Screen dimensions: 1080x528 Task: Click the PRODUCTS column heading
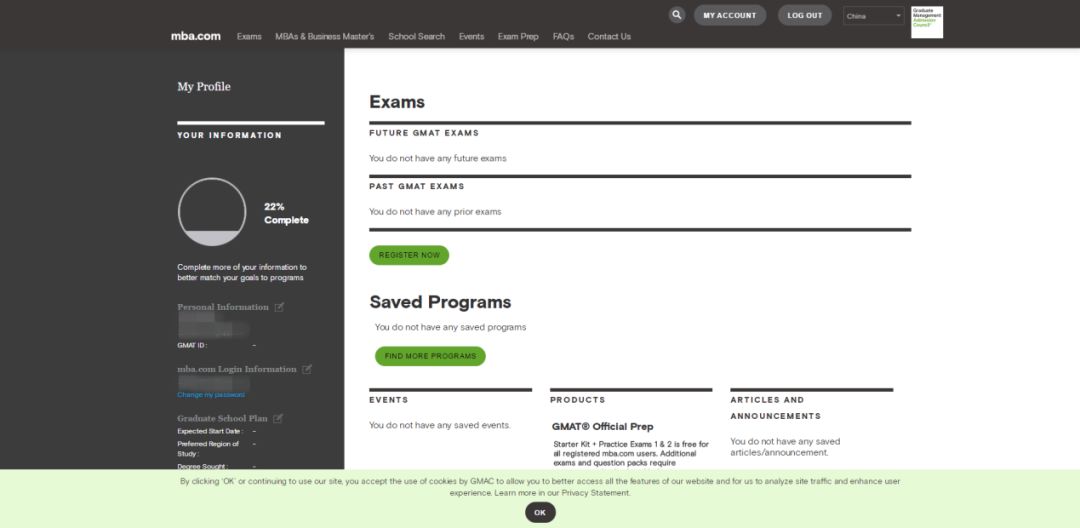coord(577,400)
